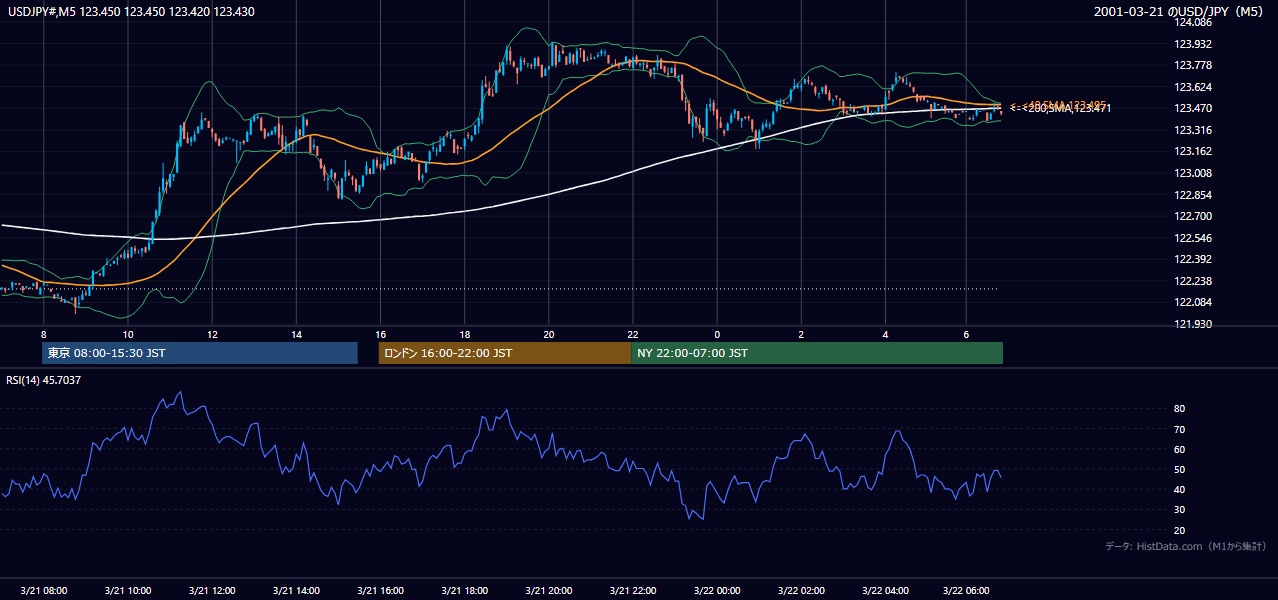Click price axis label 124.086
The height and width of the screenshot is (600, 1278).
(1191, 22)
